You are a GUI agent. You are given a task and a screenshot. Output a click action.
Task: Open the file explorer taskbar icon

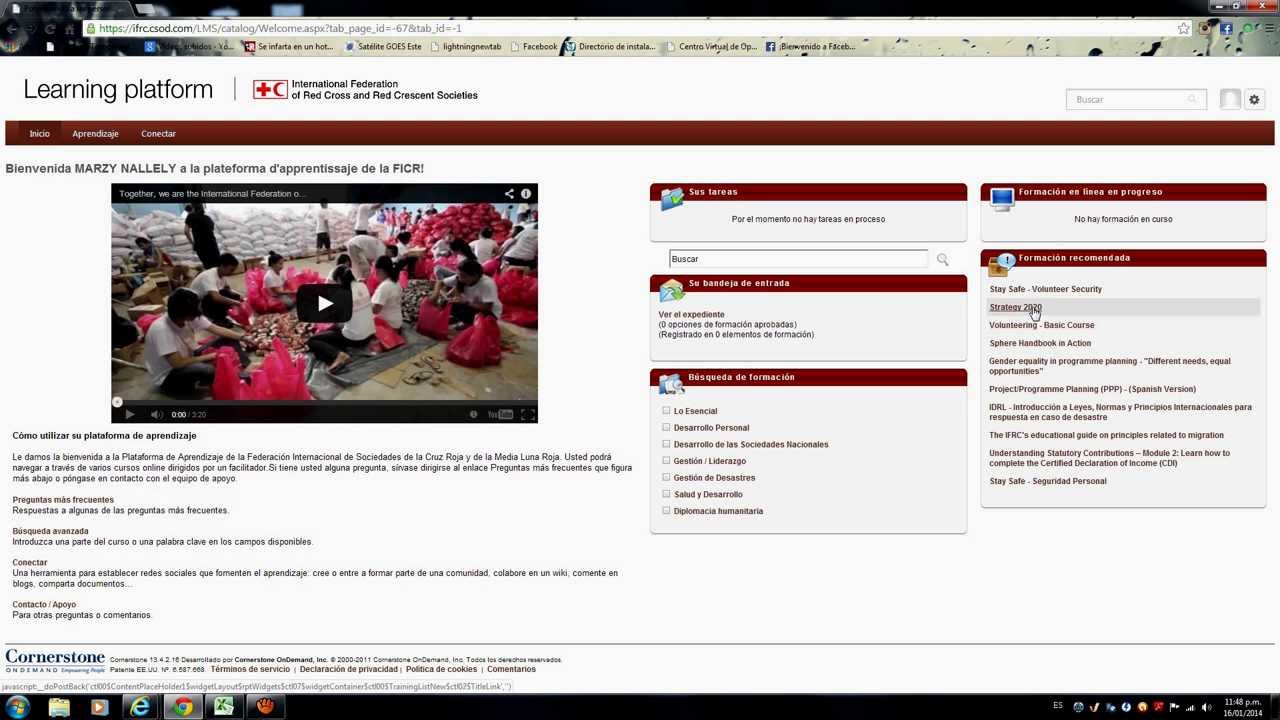point(59,707)
